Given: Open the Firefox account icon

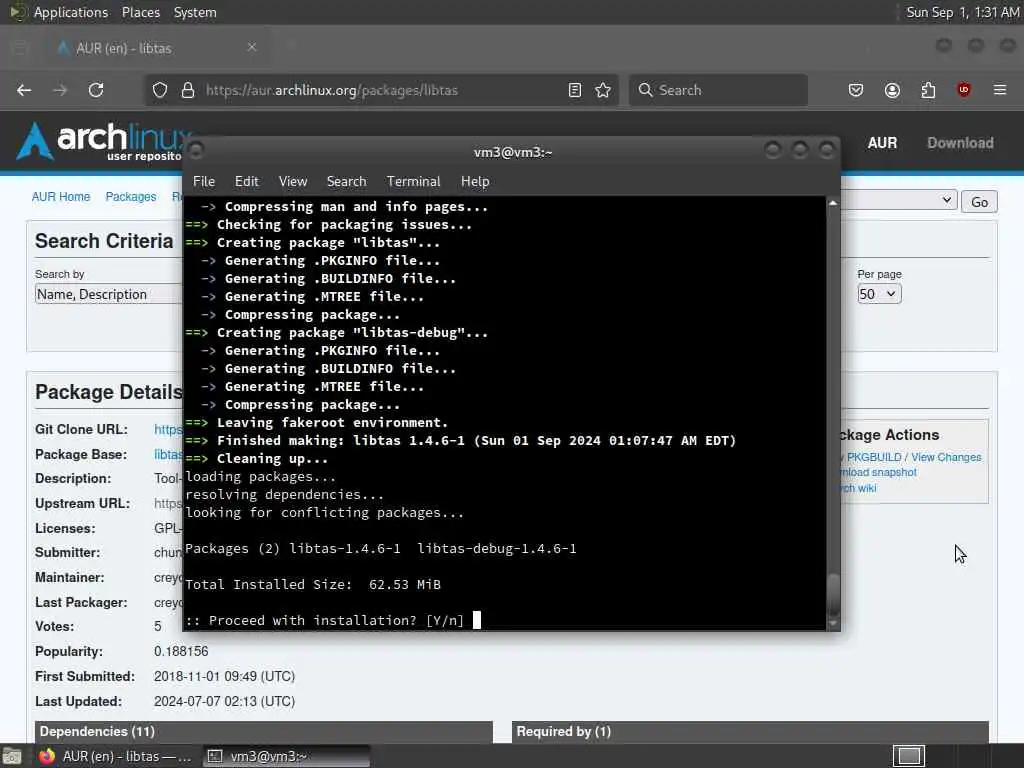Looking at the screenshot, I should pos(892,90).
